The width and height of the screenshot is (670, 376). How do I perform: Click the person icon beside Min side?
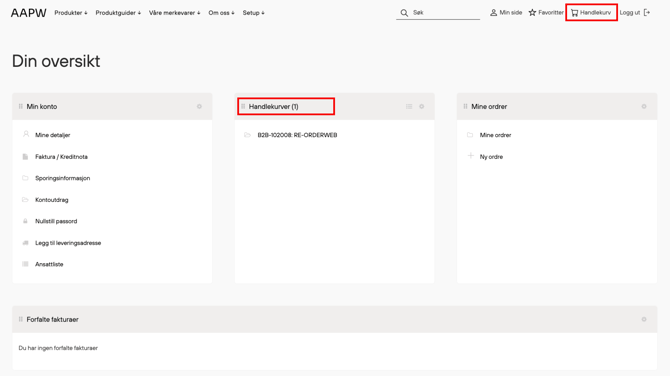494,13
